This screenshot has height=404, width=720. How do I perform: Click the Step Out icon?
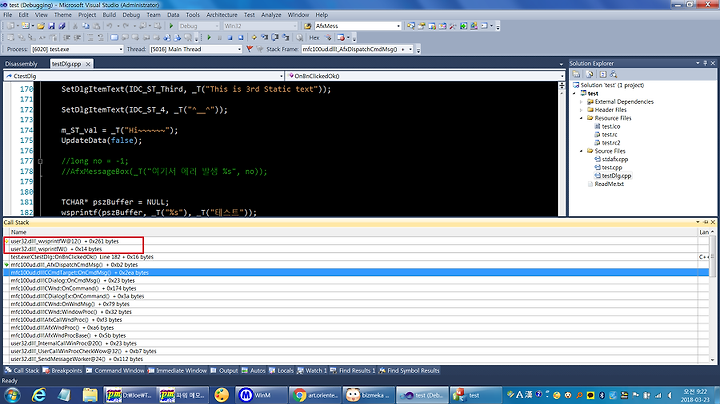[286, 38]
